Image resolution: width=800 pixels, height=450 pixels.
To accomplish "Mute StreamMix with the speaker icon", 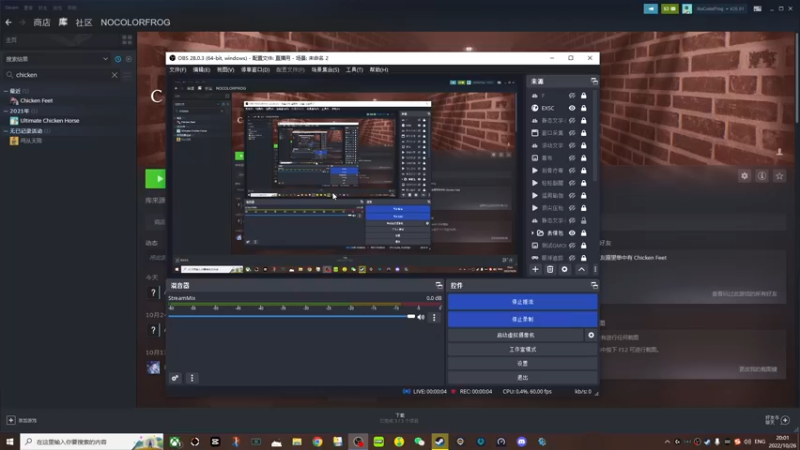I will point(421,317).
